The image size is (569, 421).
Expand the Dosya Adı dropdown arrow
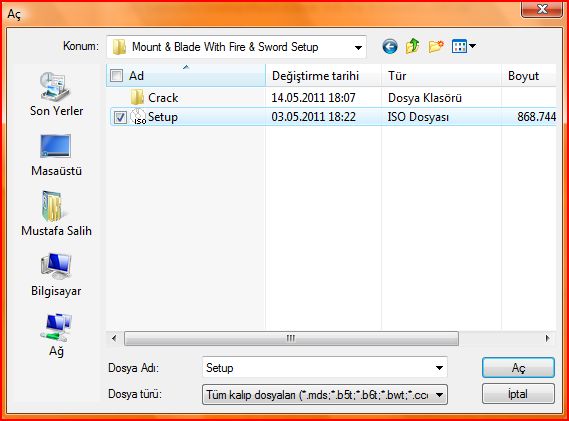439,368
